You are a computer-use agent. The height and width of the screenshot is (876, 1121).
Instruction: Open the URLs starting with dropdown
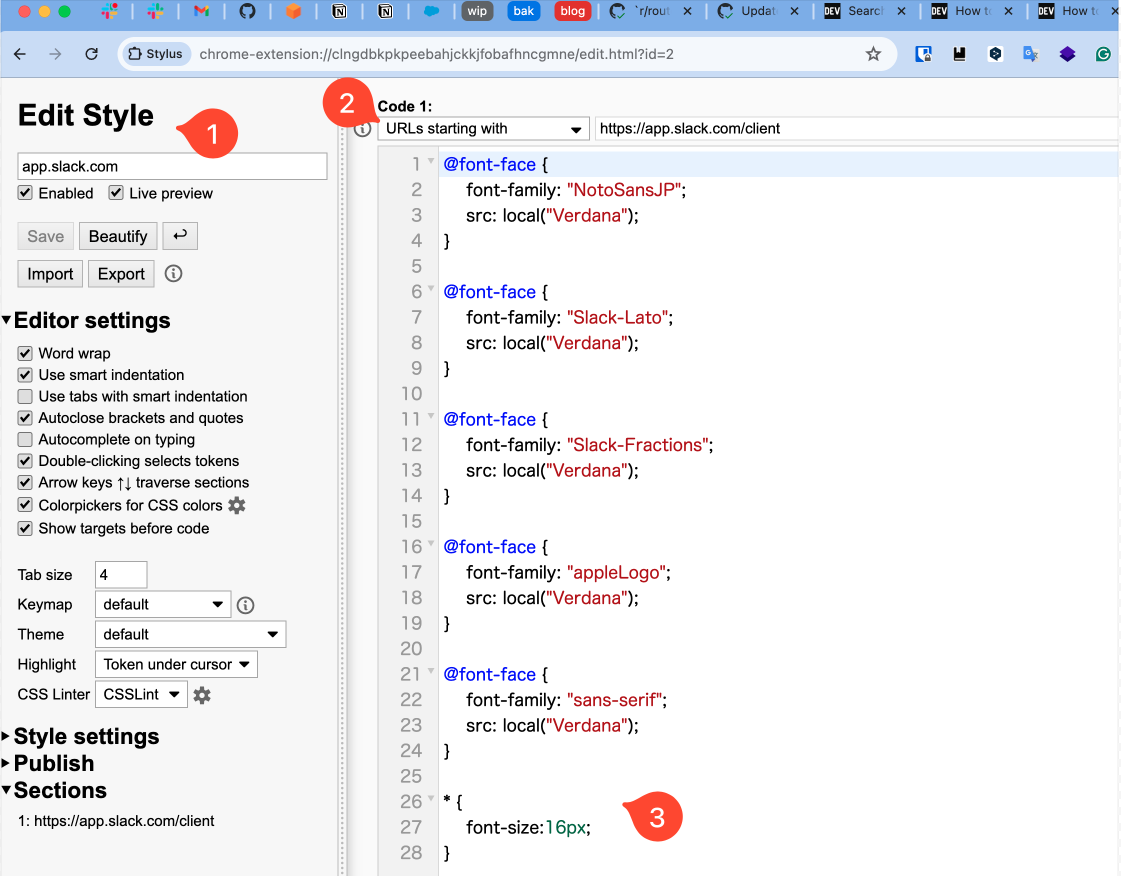pos(483,129)
